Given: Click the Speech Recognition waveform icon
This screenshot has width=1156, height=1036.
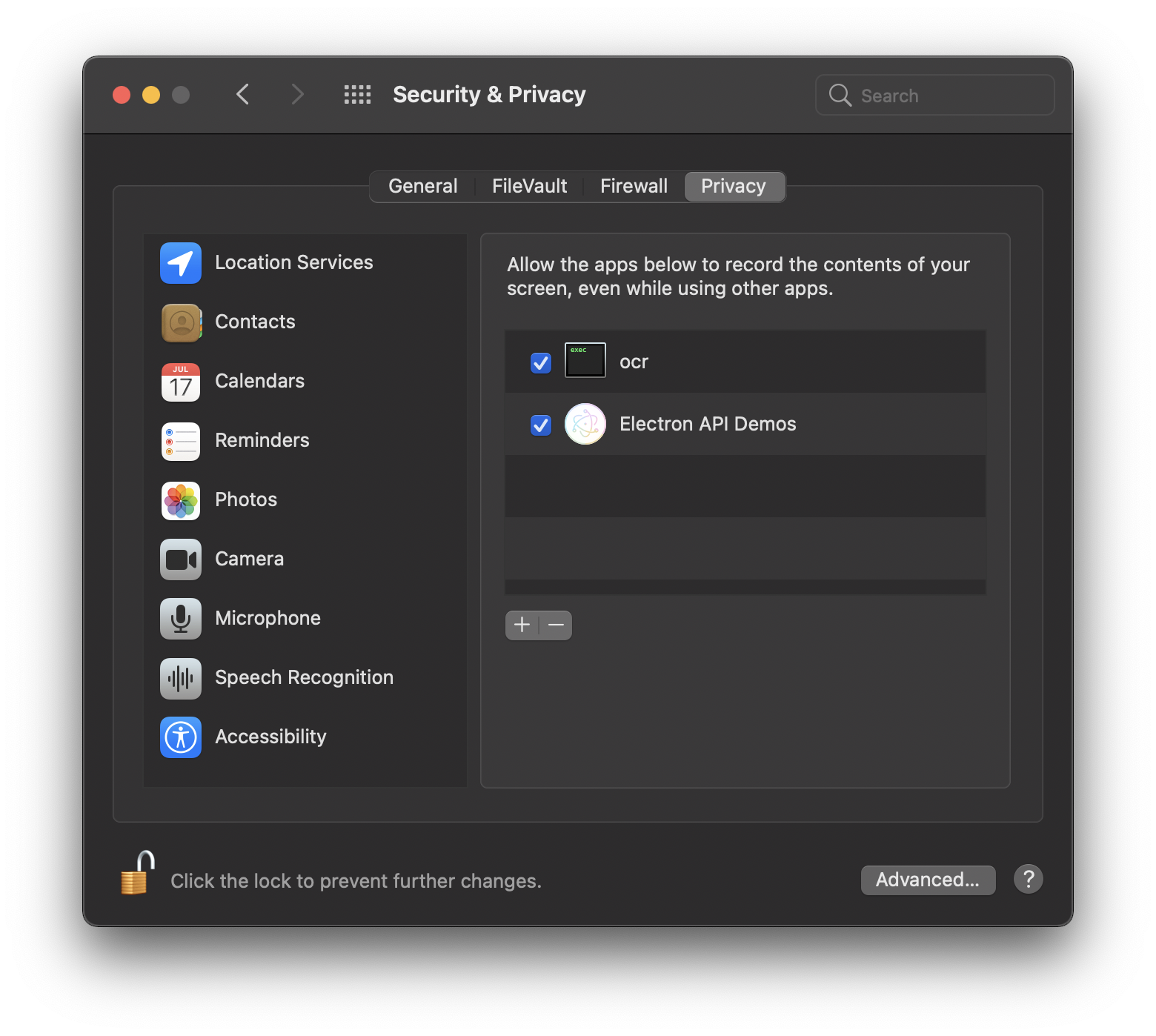Looking at the screenshot, I should (181, 678).
